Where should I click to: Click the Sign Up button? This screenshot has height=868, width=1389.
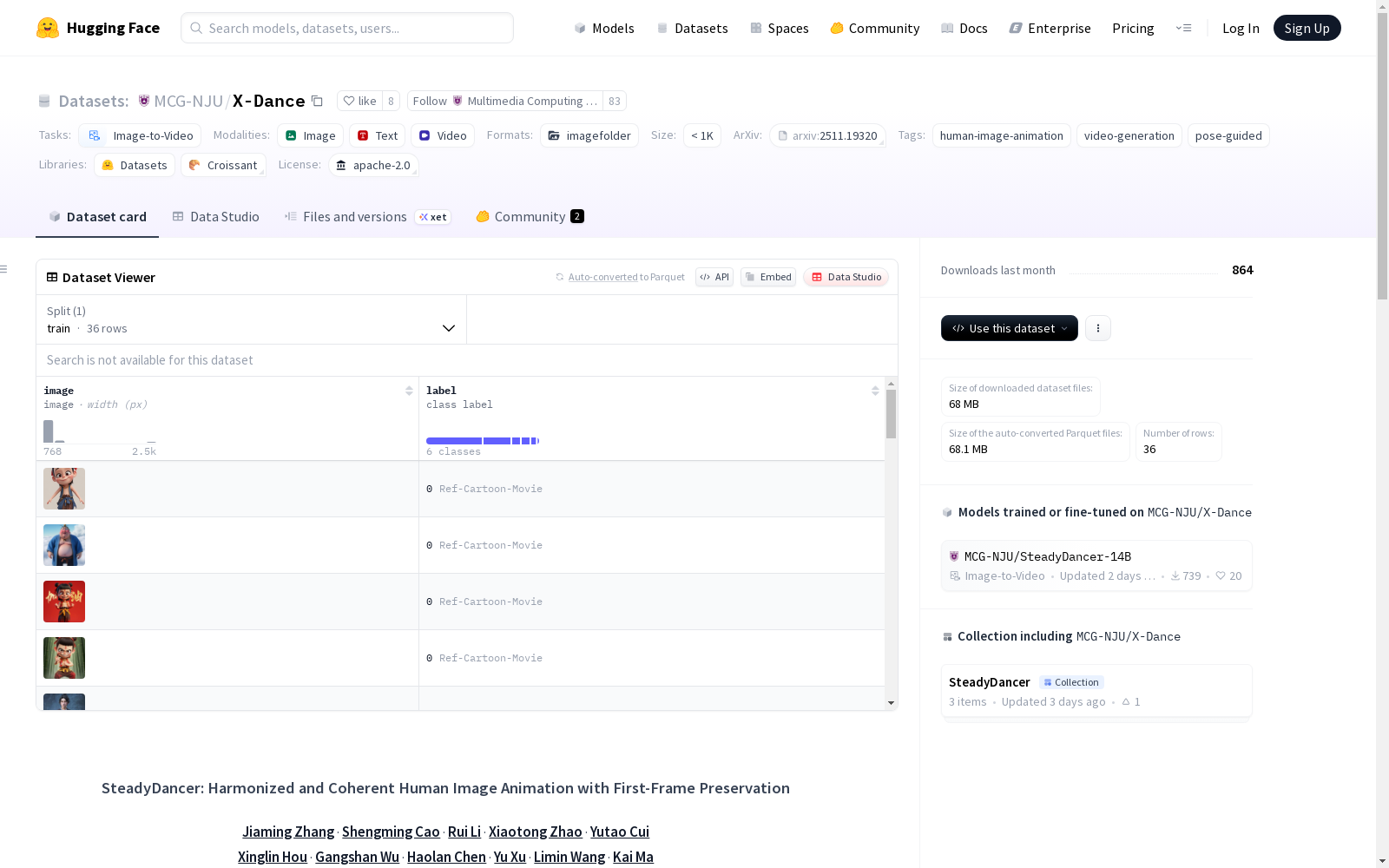pos(1307,28)
